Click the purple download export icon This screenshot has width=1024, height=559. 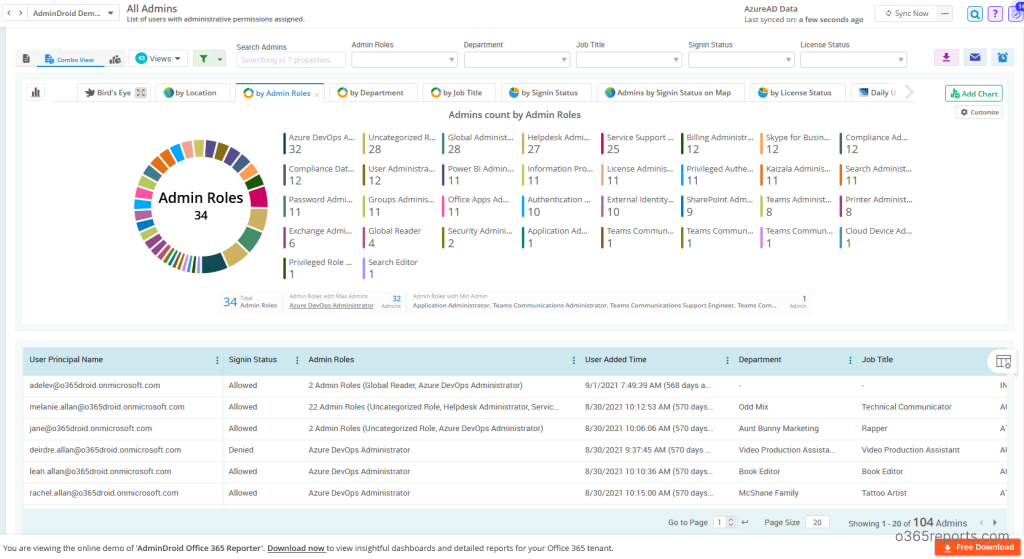(946, 57)
